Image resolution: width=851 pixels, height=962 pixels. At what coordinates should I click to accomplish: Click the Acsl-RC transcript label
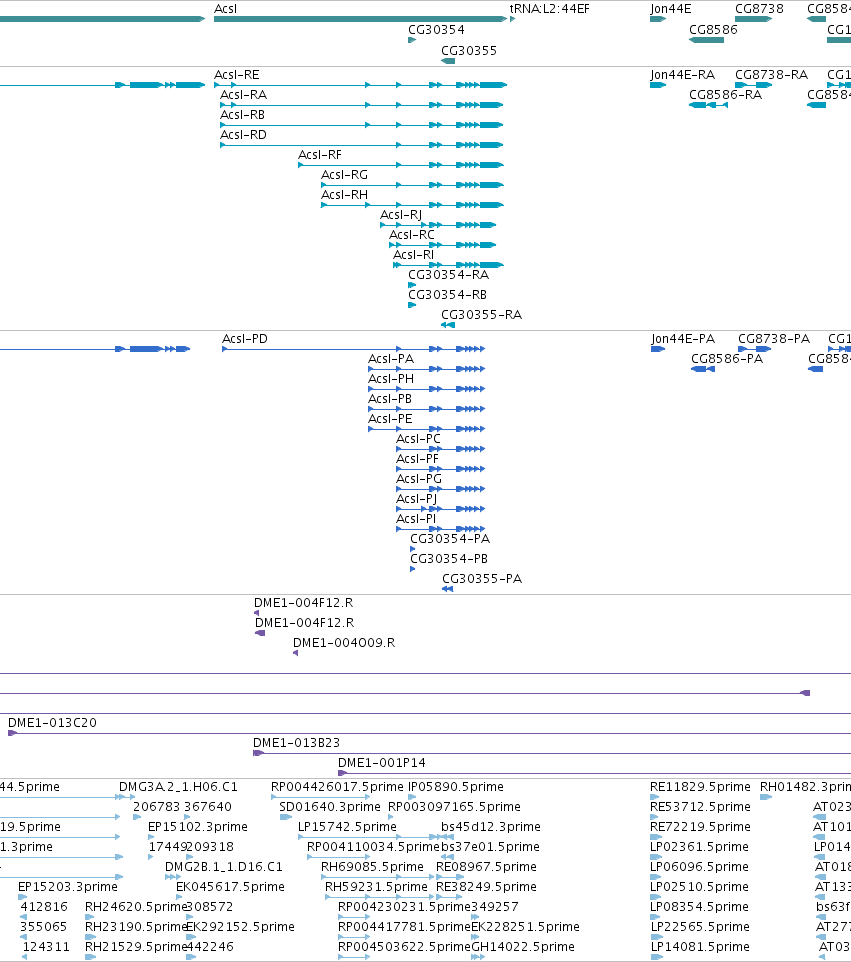[x=412, y=235]
